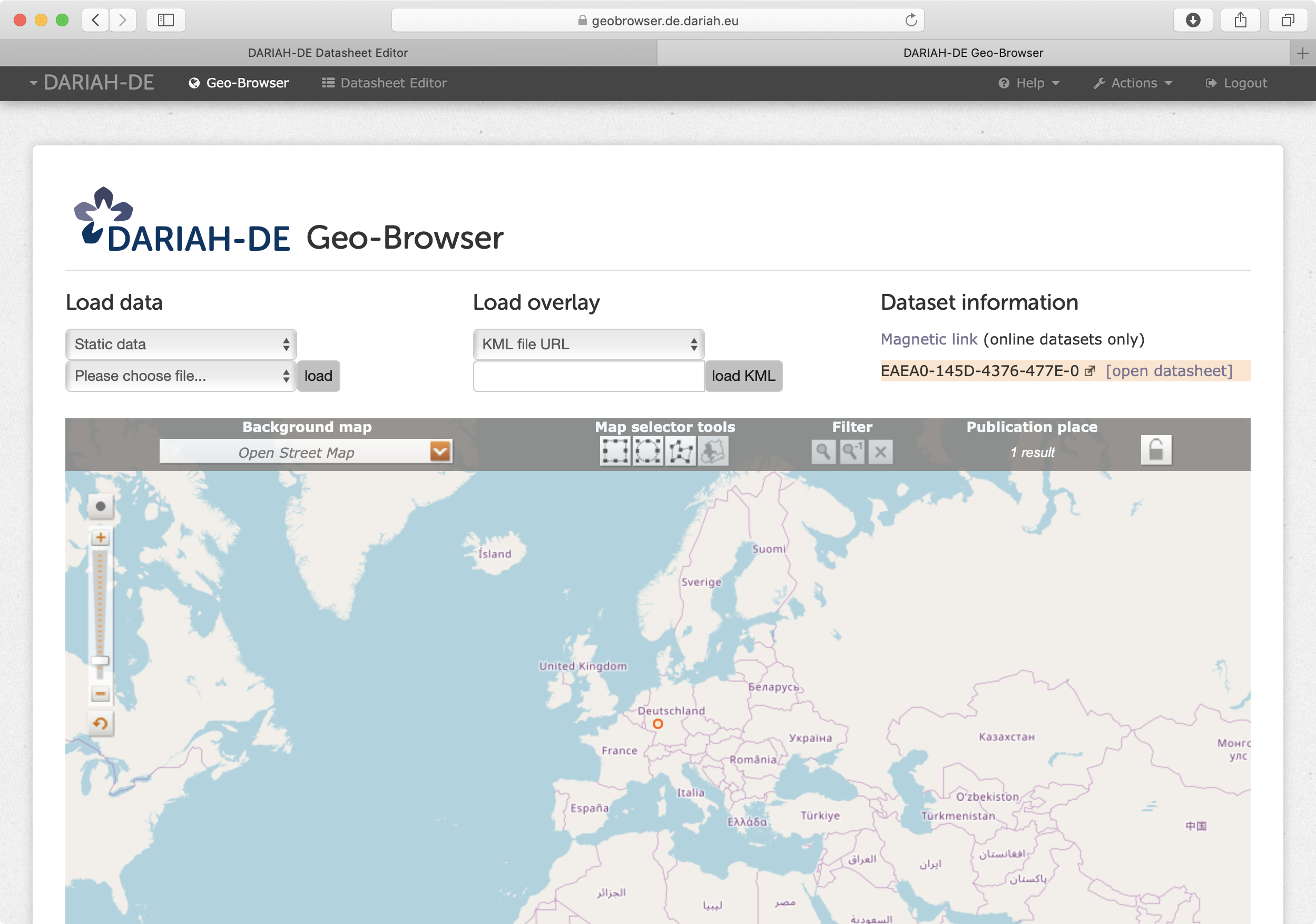
Task: Switch to the DARIAH-DE Datasheet Editor browser tab
Action: [x=328, y=52]
